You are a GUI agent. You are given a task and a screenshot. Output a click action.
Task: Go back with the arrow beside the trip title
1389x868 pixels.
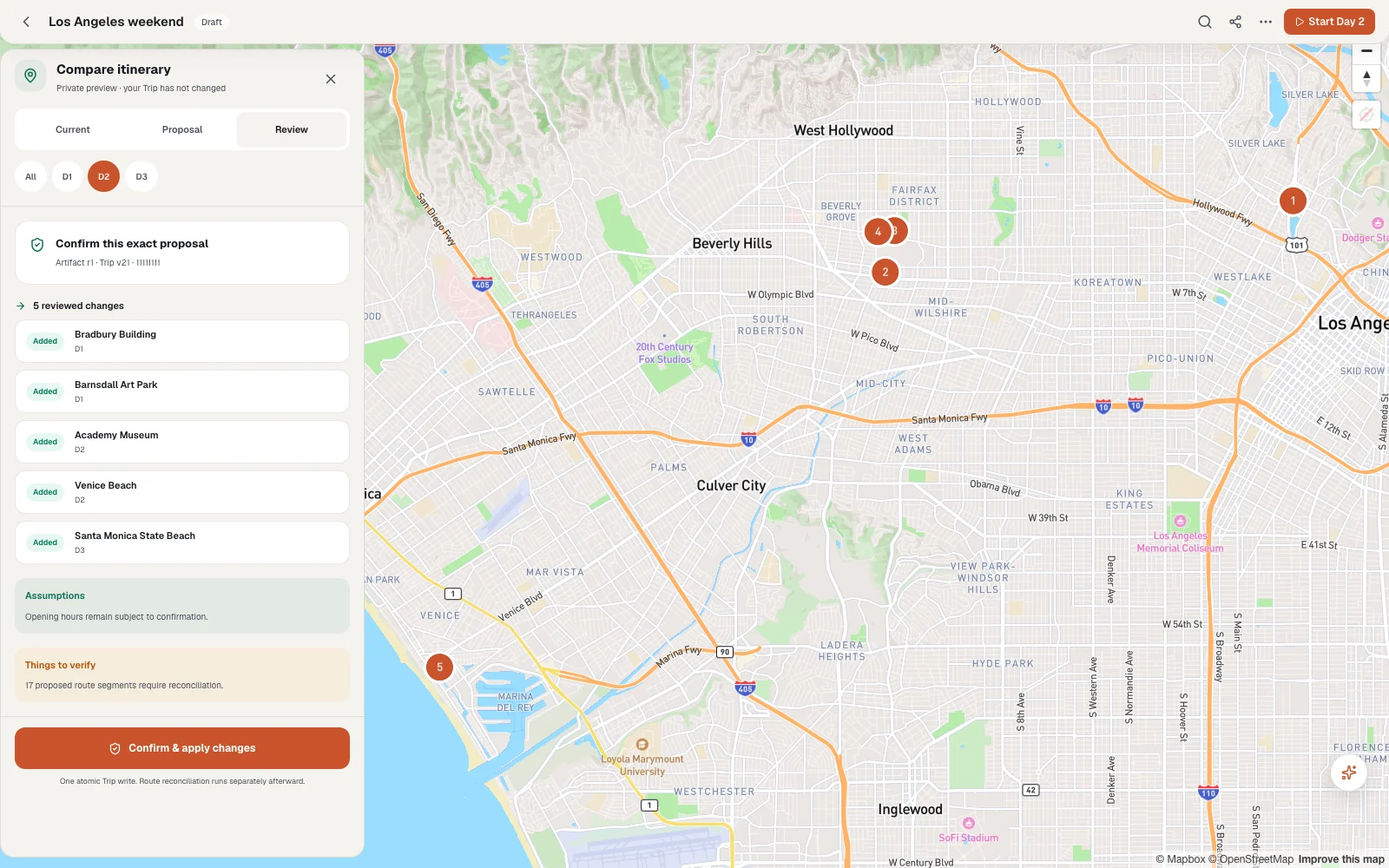click(x=26, y=22)
